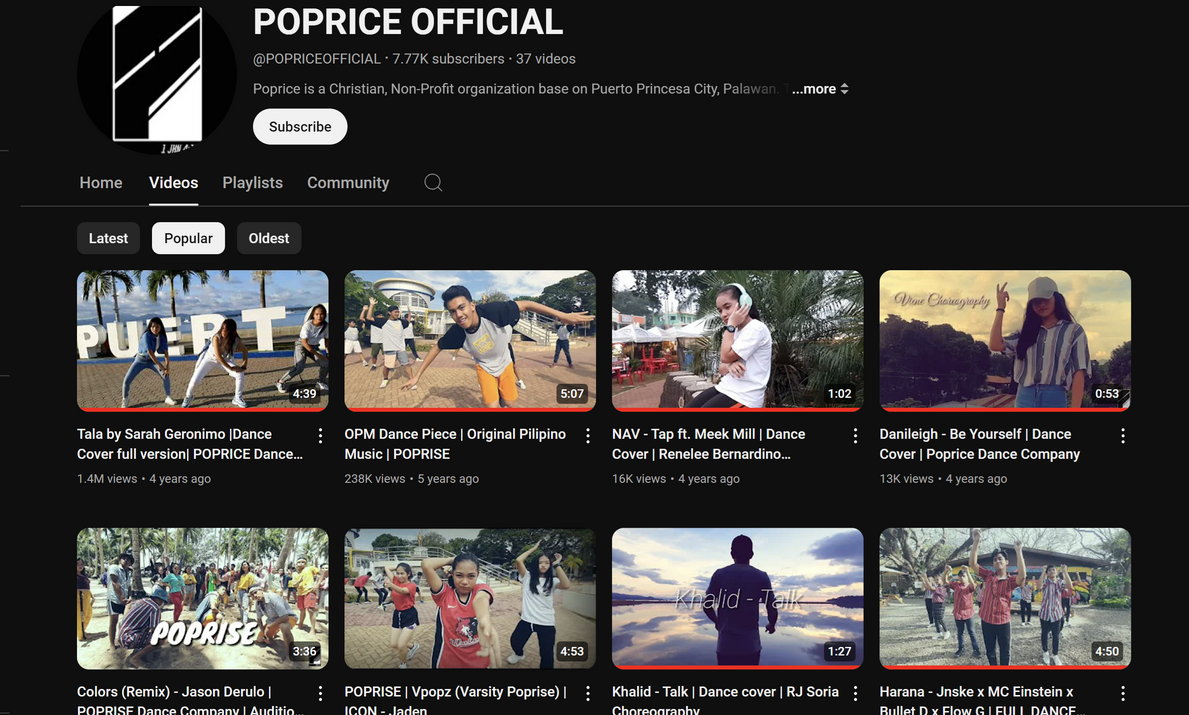Open more actions for Khalid Talk video
This screenshot has width=1189, height=715.
855,693
